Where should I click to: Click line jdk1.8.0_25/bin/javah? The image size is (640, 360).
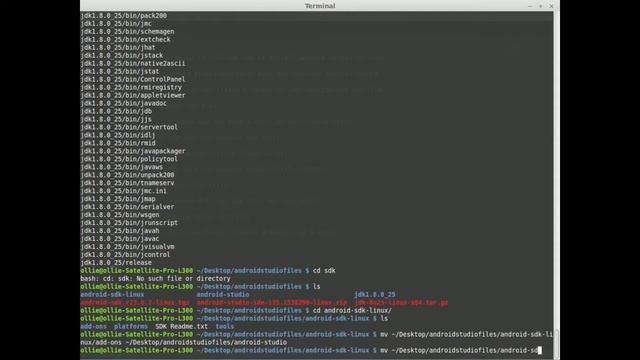pyautogui.click(x=120, y=231)
